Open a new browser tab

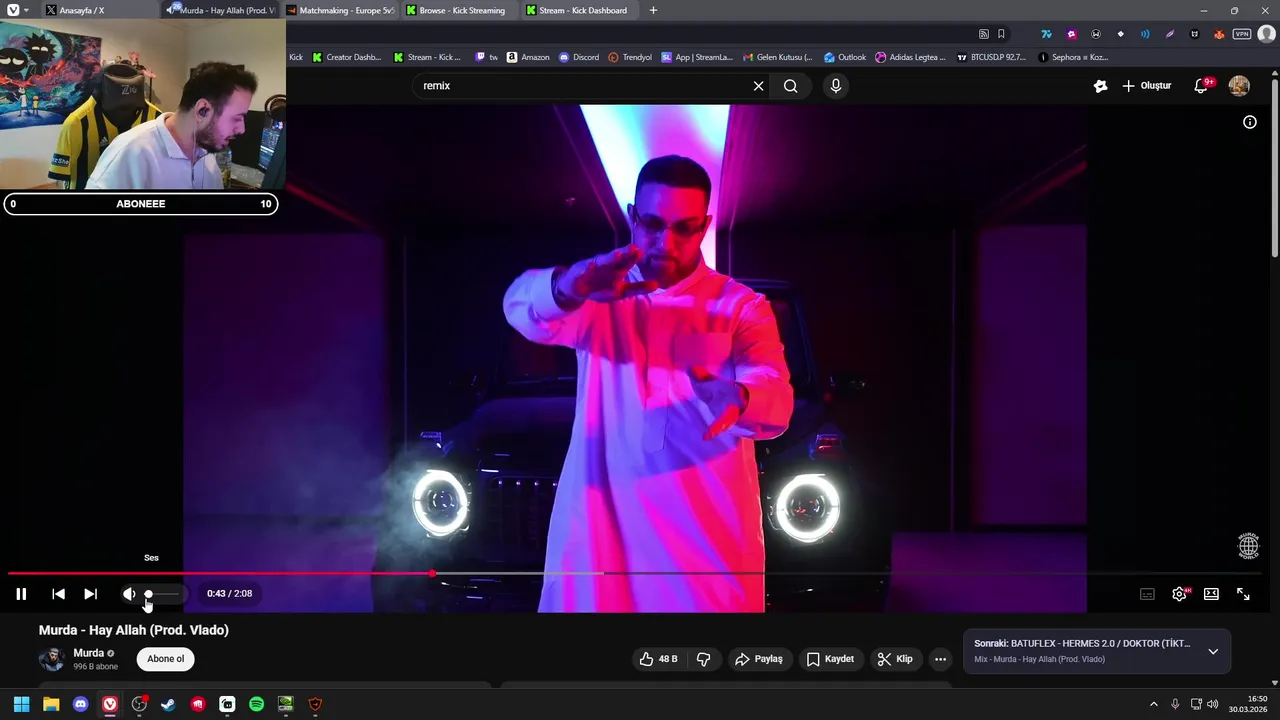(653, 10)
